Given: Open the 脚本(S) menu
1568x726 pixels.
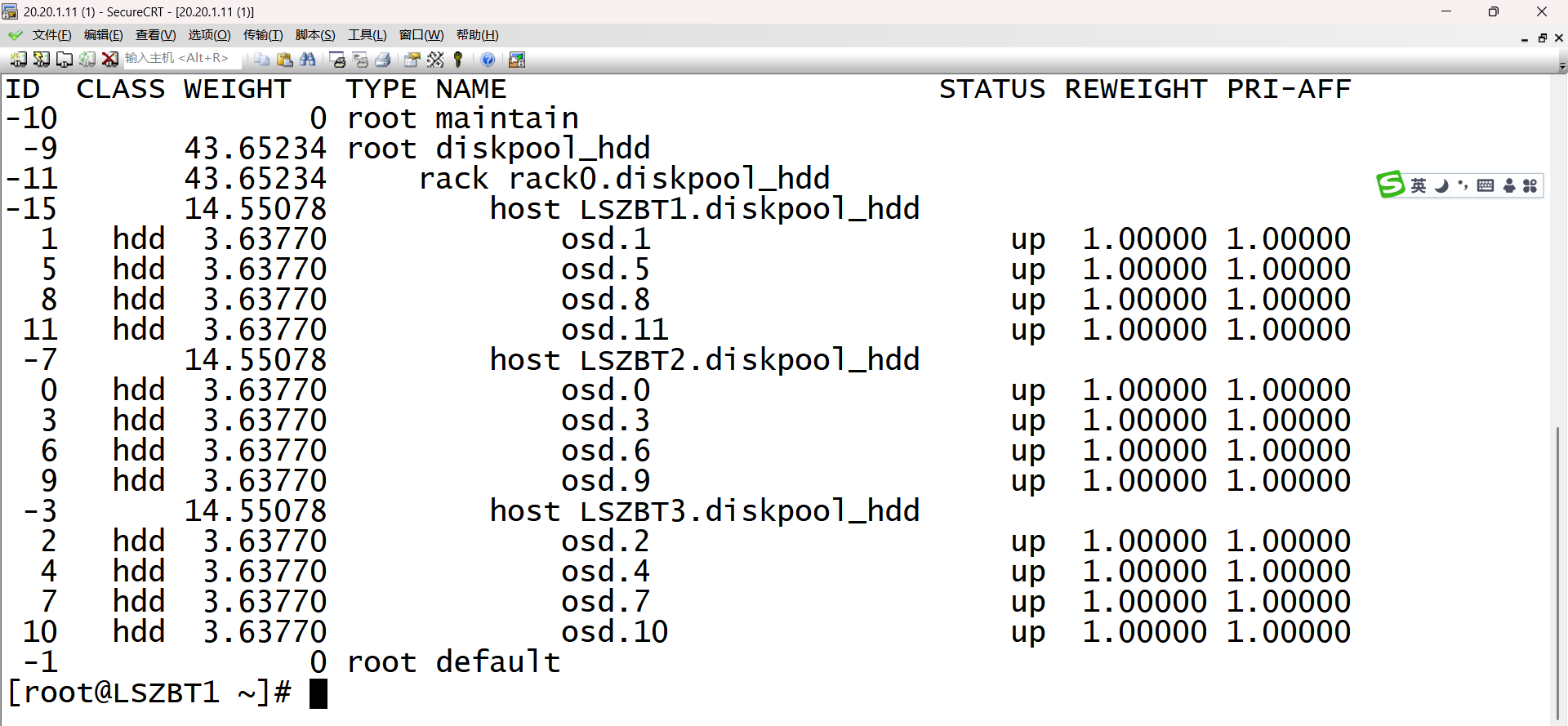Looking at the screenshot, I should pyautogui.click(x=315, y=35).
